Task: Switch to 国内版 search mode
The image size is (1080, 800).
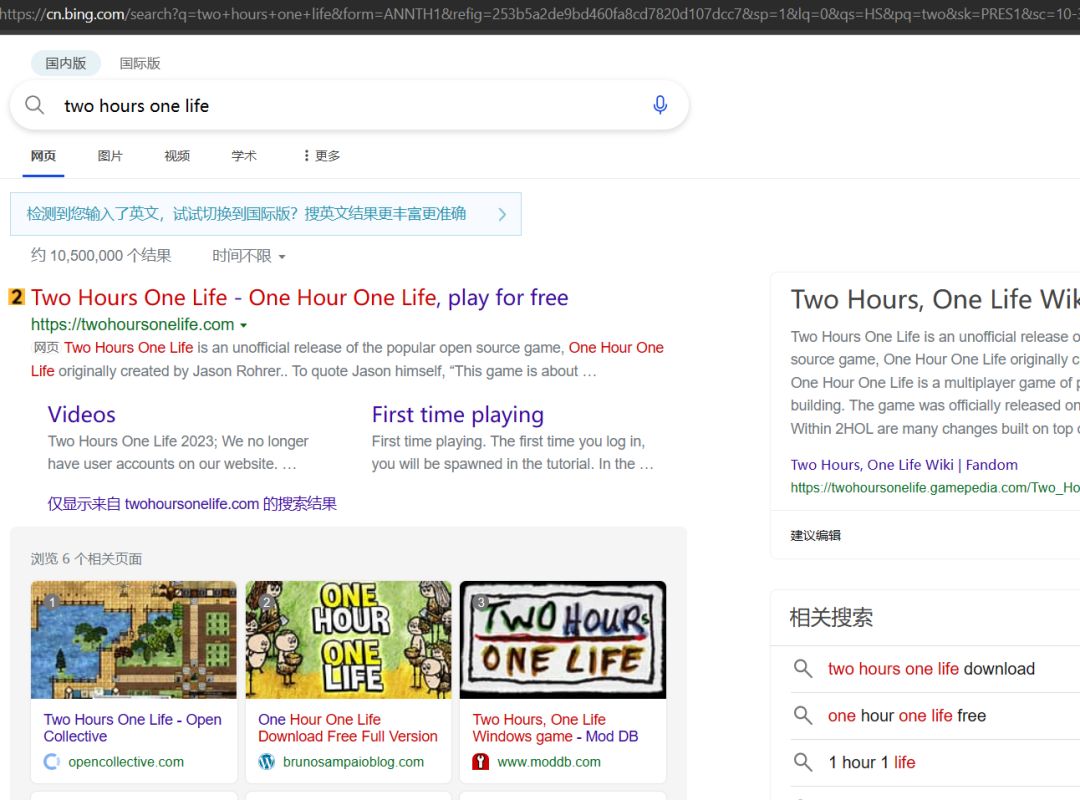Action: [66, 63]
